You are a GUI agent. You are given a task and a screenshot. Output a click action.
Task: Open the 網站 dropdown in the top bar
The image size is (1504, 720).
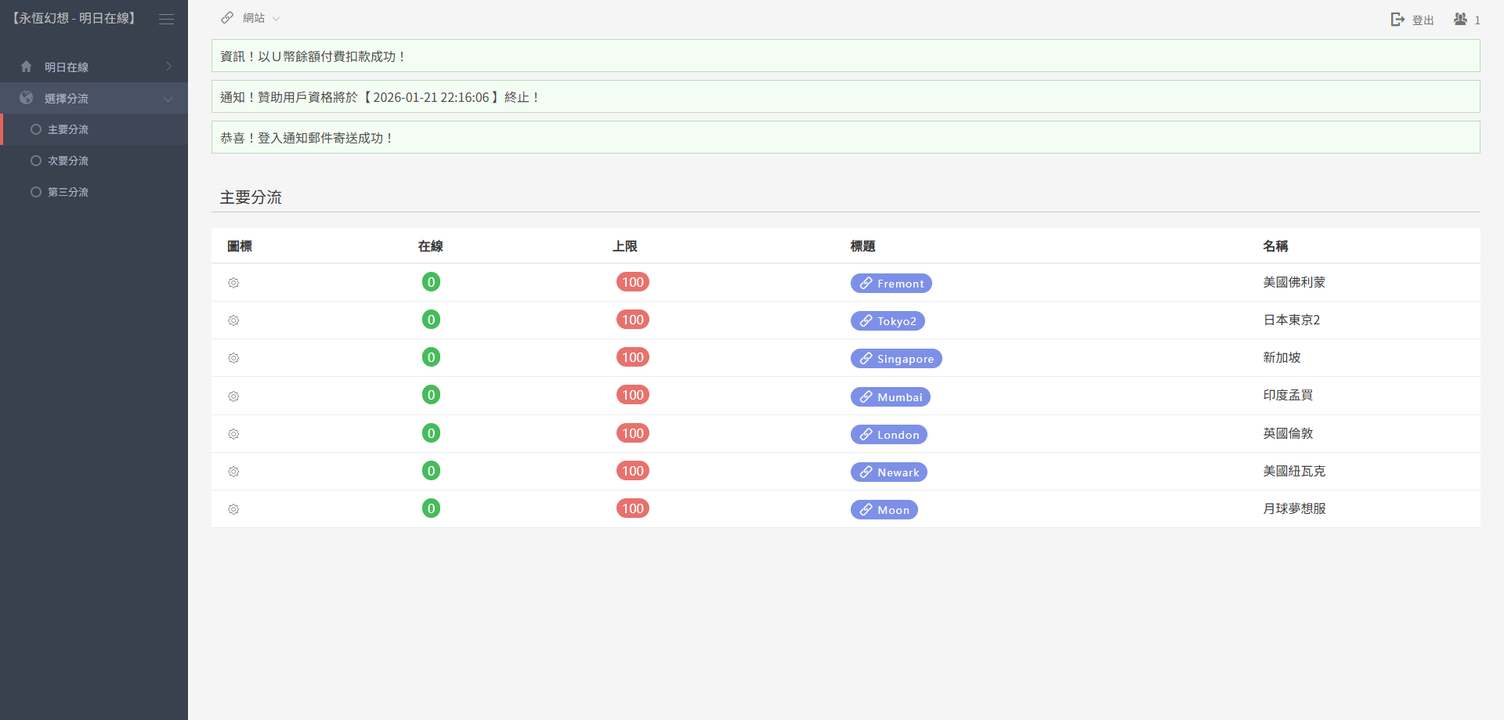tap(251, 18)
